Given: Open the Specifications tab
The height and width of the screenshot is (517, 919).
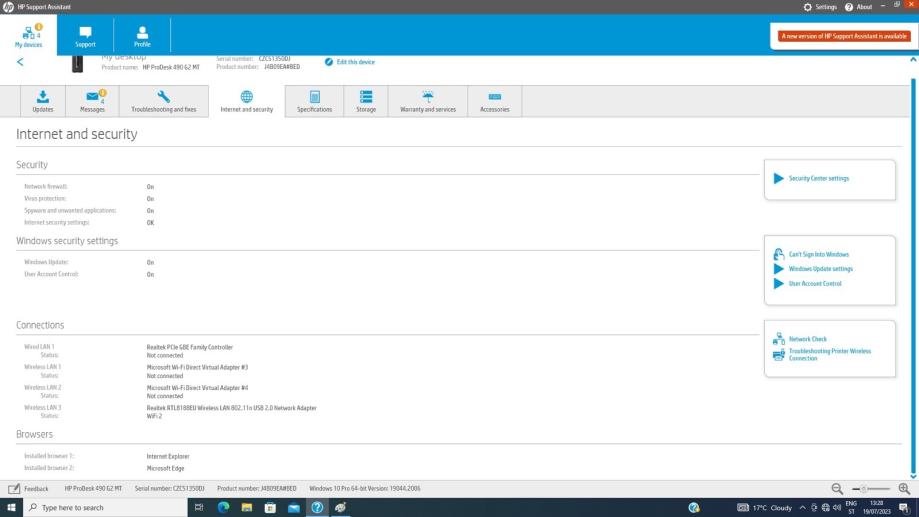Looking at the screenshot, I should point(314,101).
